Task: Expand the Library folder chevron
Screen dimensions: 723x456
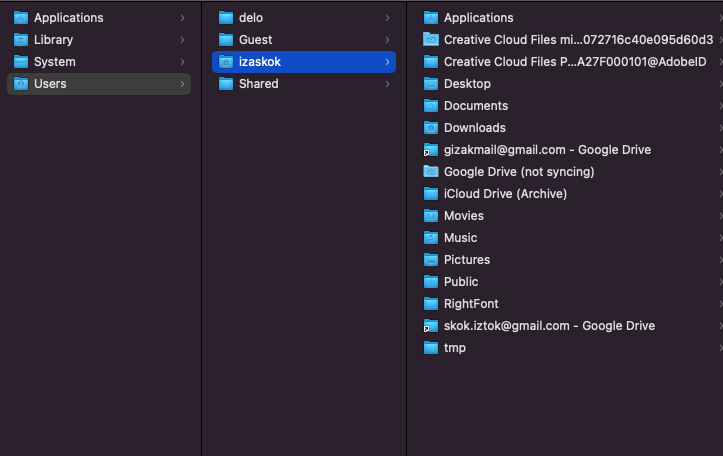Action: point(183,40)
